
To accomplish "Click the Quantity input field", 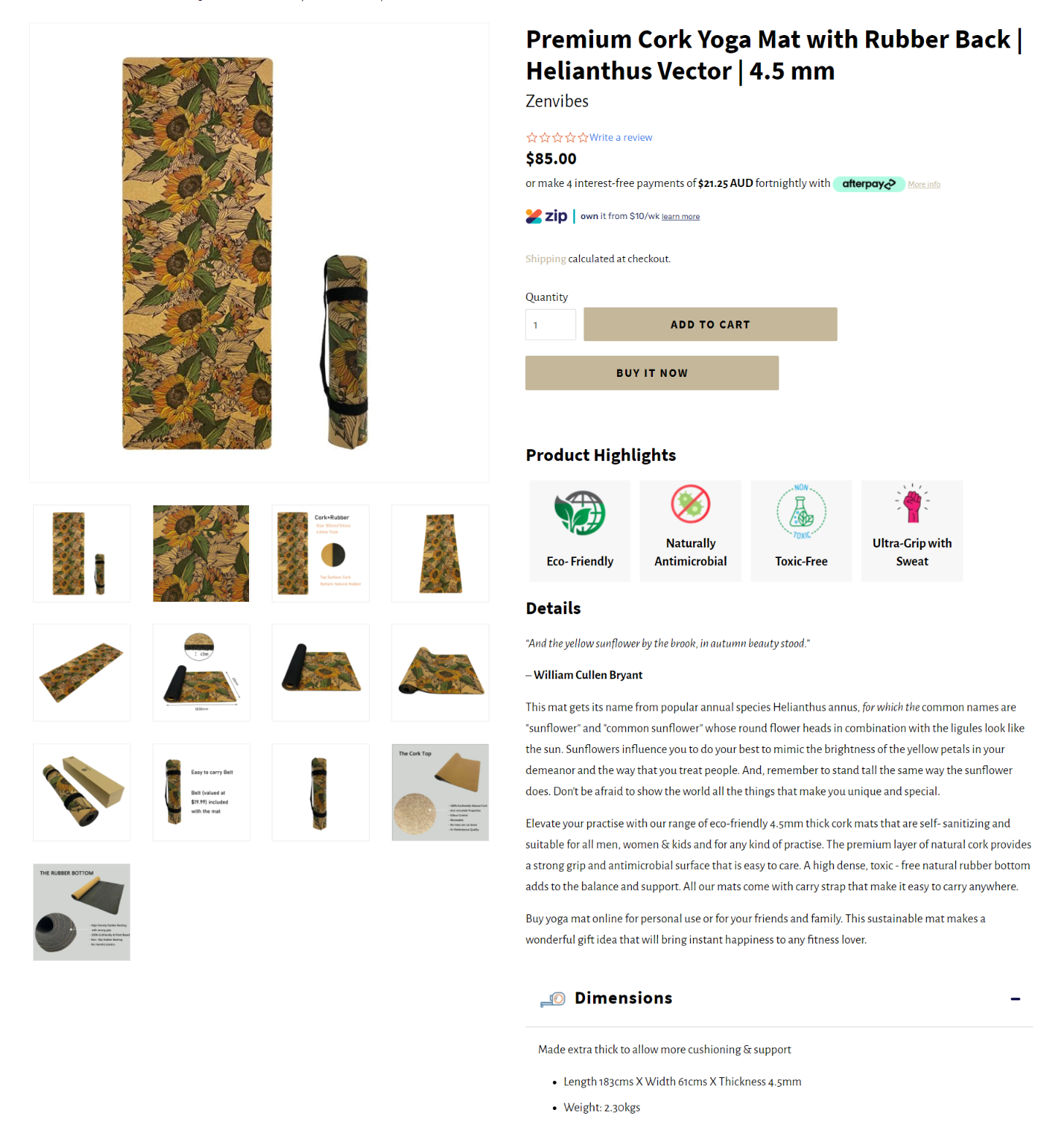I will click(551, 324).
